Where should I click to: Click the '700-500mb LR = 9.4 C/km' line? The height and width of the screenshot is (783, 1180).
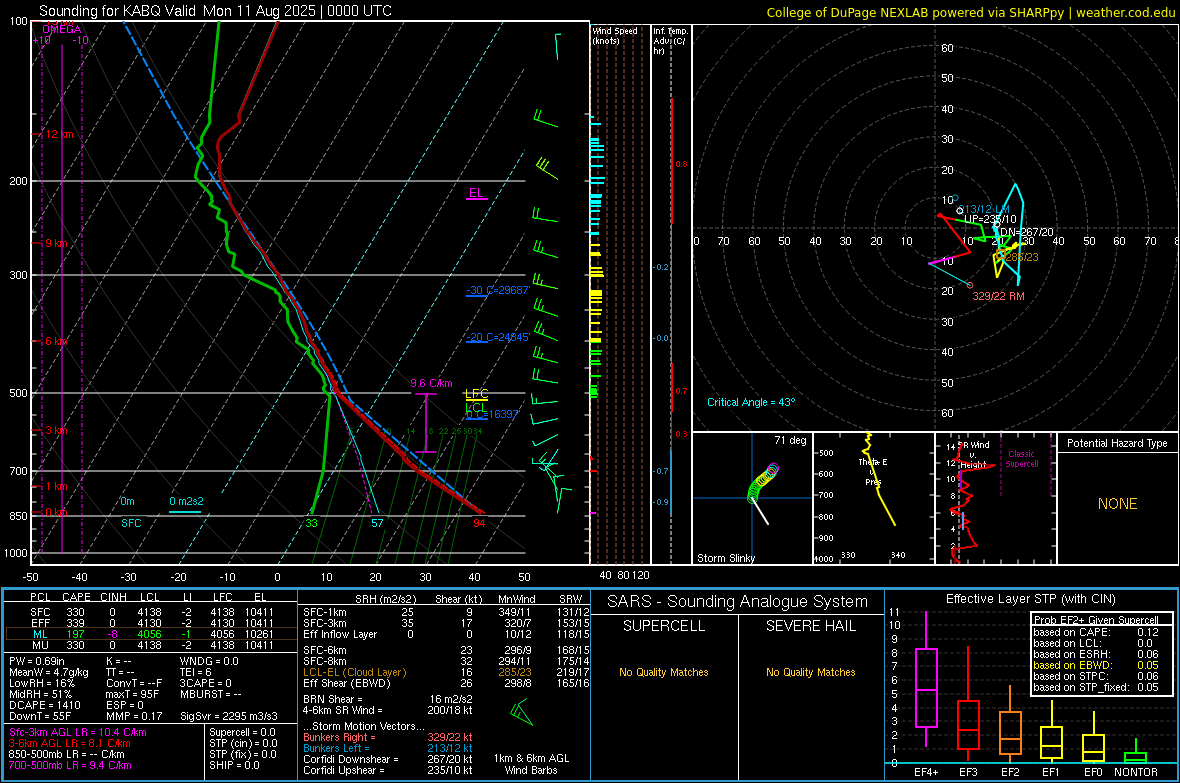tap(70, 765)
